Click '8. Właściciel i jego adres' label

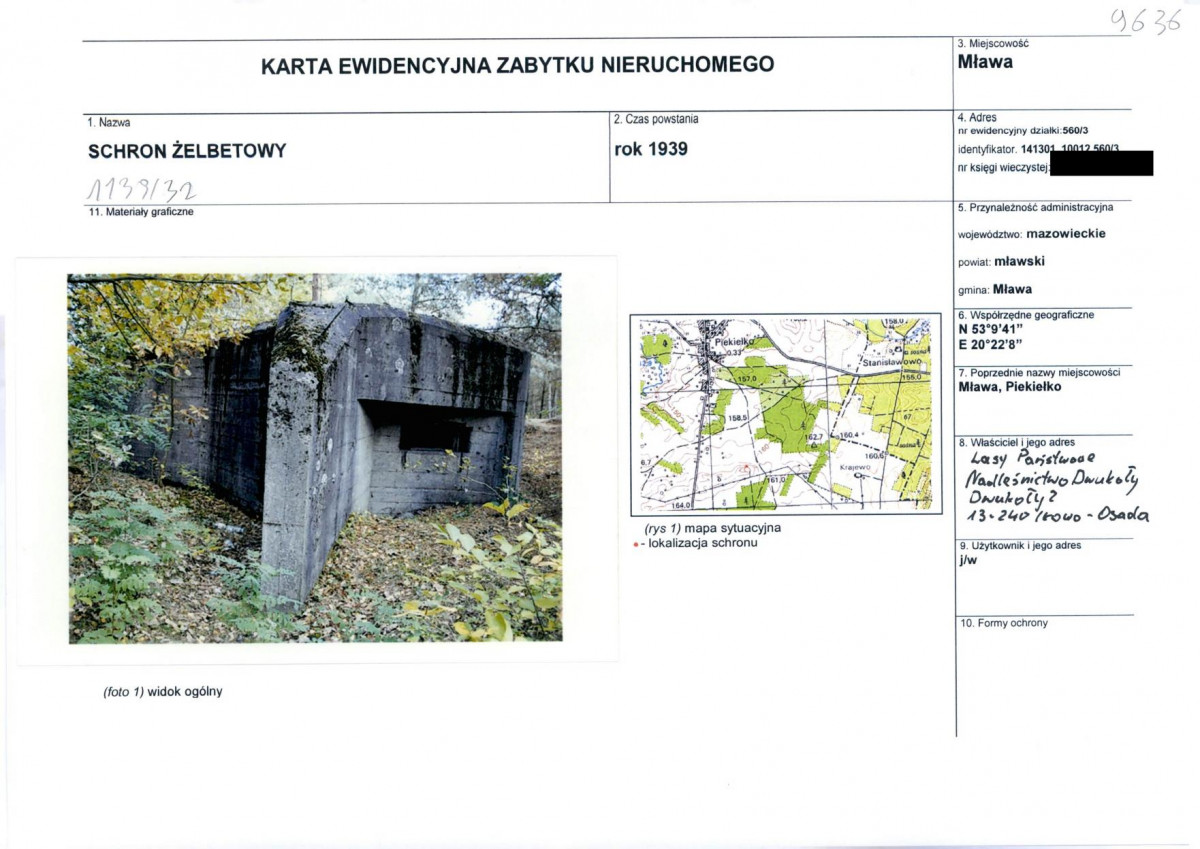(x=1017, y=442)
